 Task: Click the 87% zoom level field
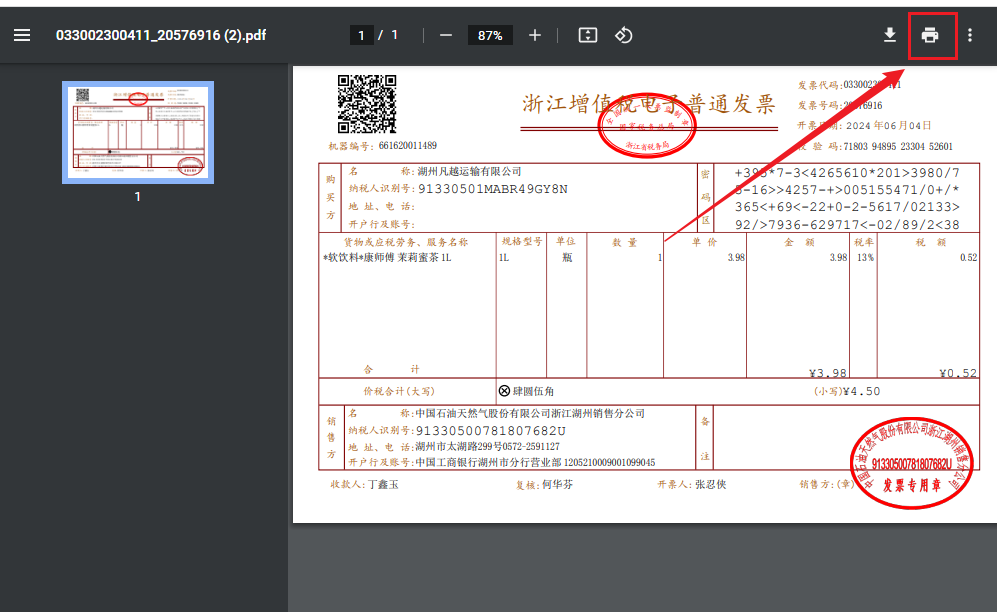(490, 35)
